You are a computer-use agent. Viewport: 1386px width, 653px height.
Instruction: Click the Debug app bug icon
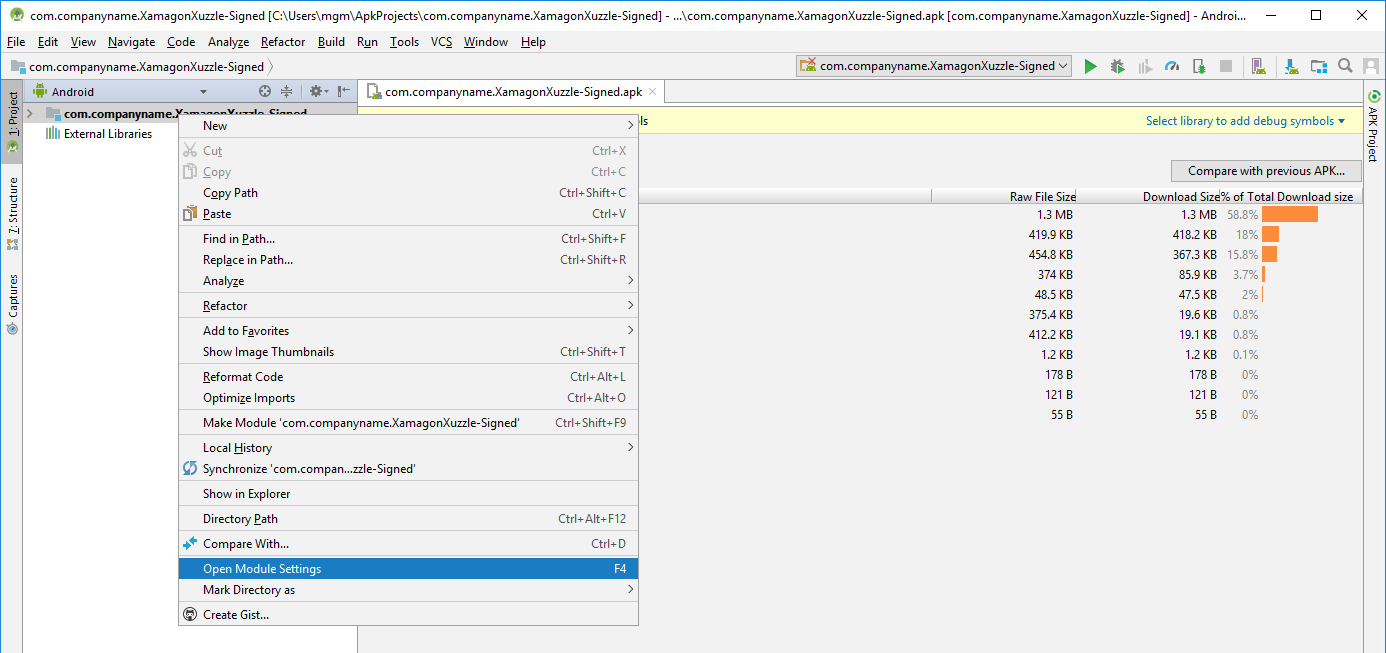(1118, 66)
